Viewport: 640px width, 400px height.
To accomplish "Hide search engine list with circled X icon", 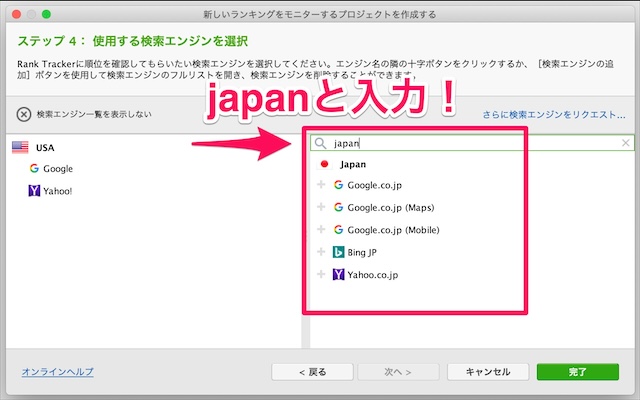I will [24, 114].
